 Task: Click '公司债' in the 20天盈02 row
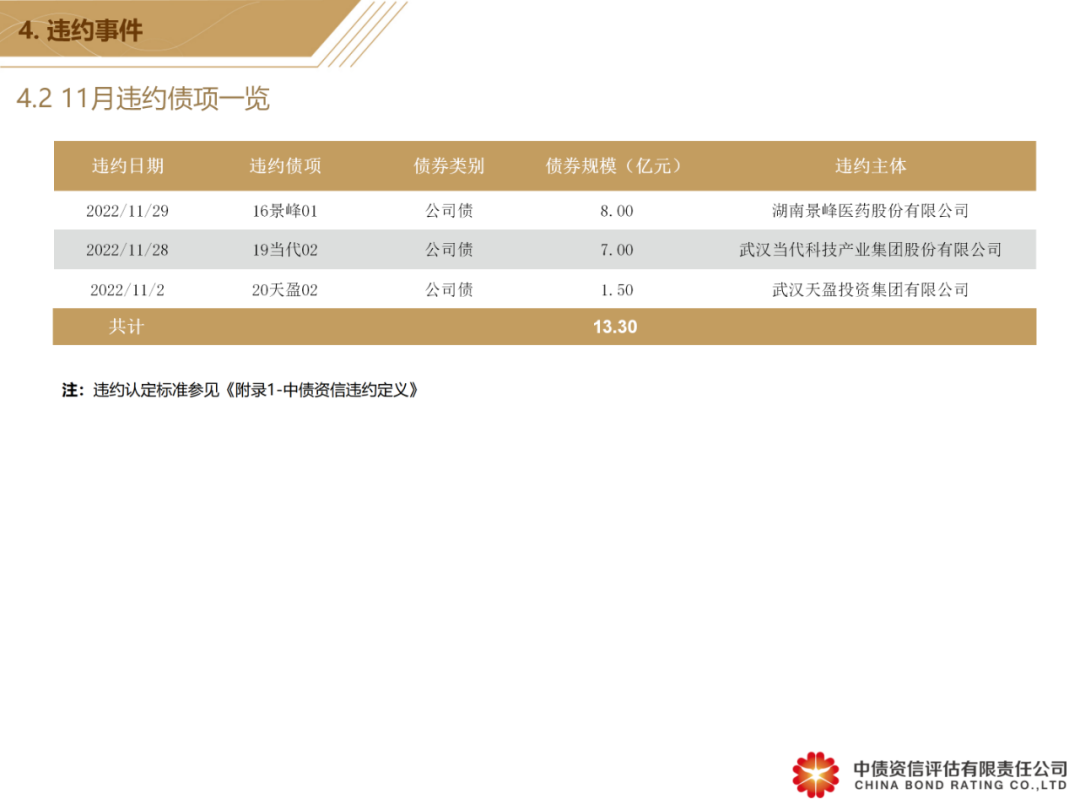coord(449,290)
